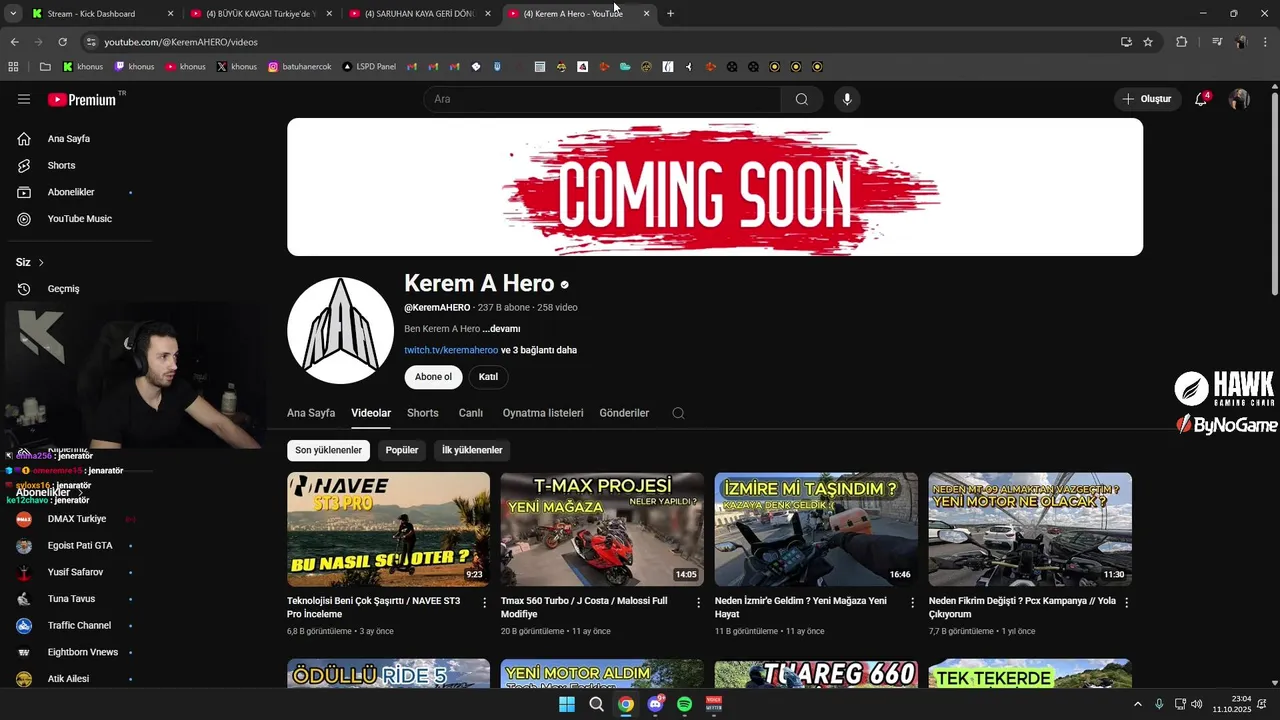Expand the Siz section chevron
This screenshot has width=1280, height=720.
click(41, 262)
